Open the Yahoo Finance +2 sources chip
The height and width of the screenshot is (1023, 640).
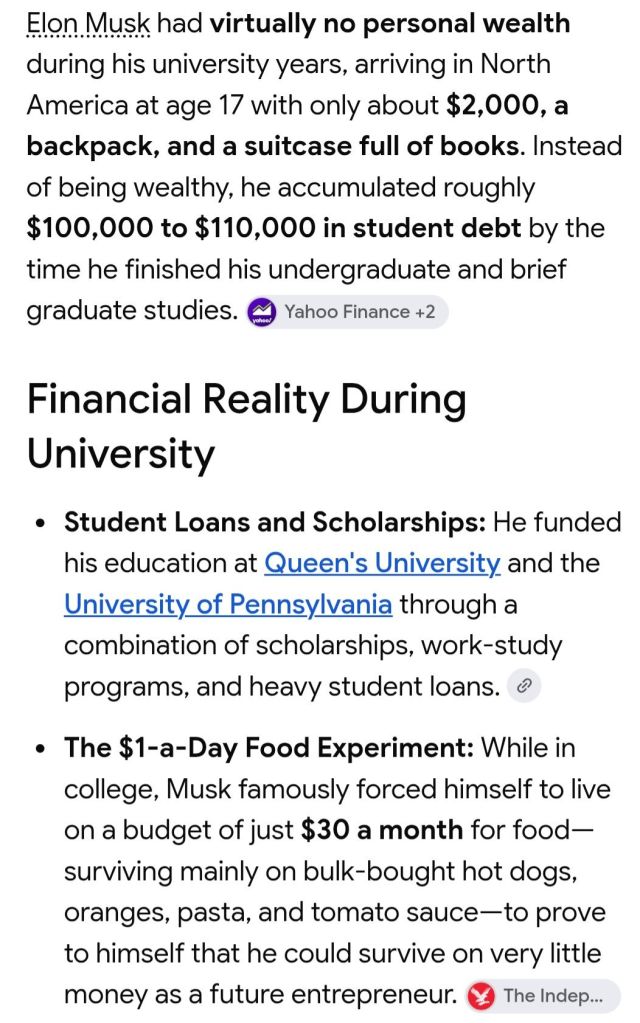pos(347,312)
